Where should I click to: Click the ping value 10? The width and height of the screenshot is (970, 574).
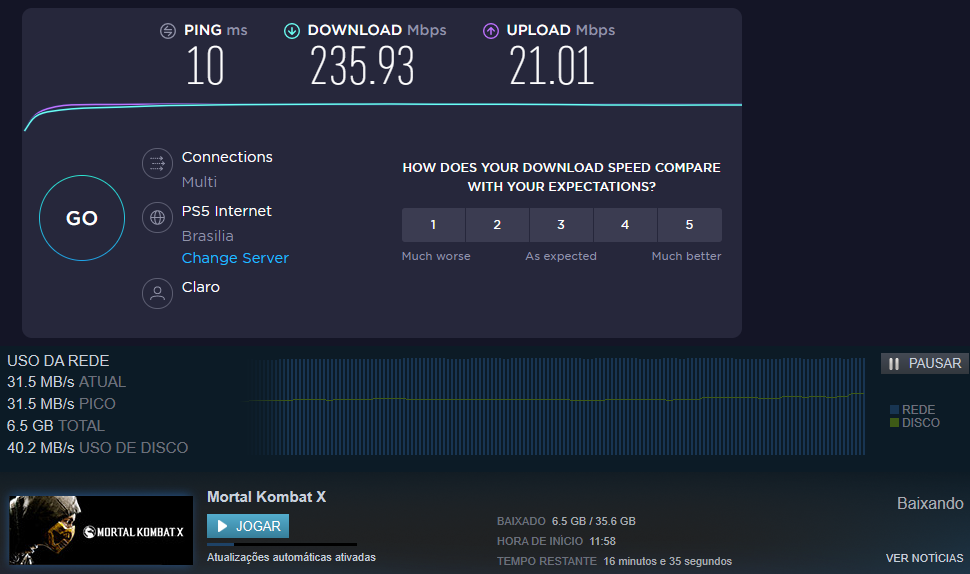pos(205,66)
